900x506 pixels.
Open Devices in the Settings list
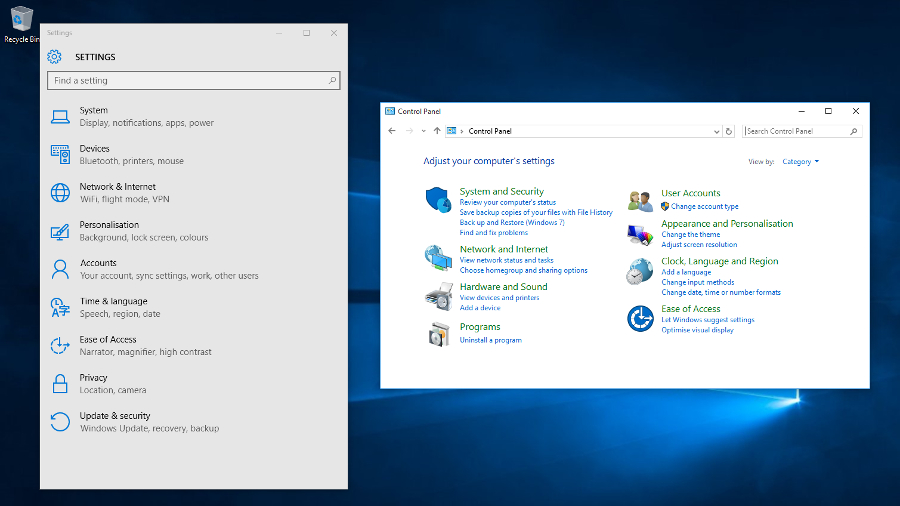[95, 149]
